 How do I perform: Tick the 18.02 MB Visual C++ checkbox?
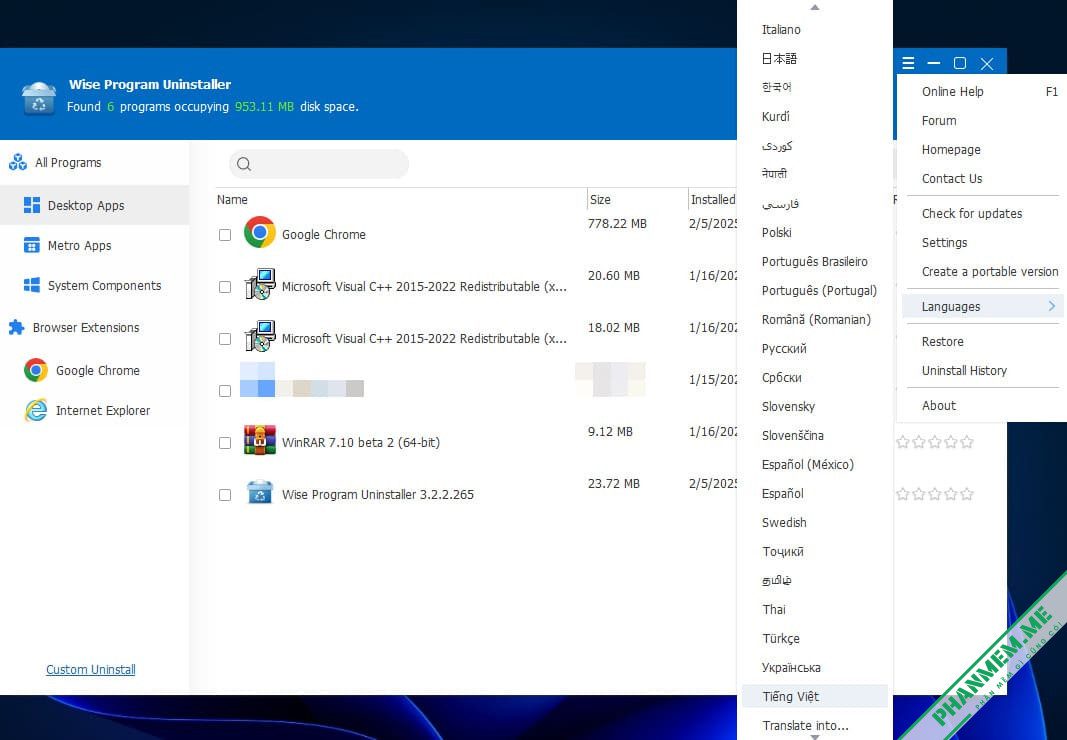225,339
